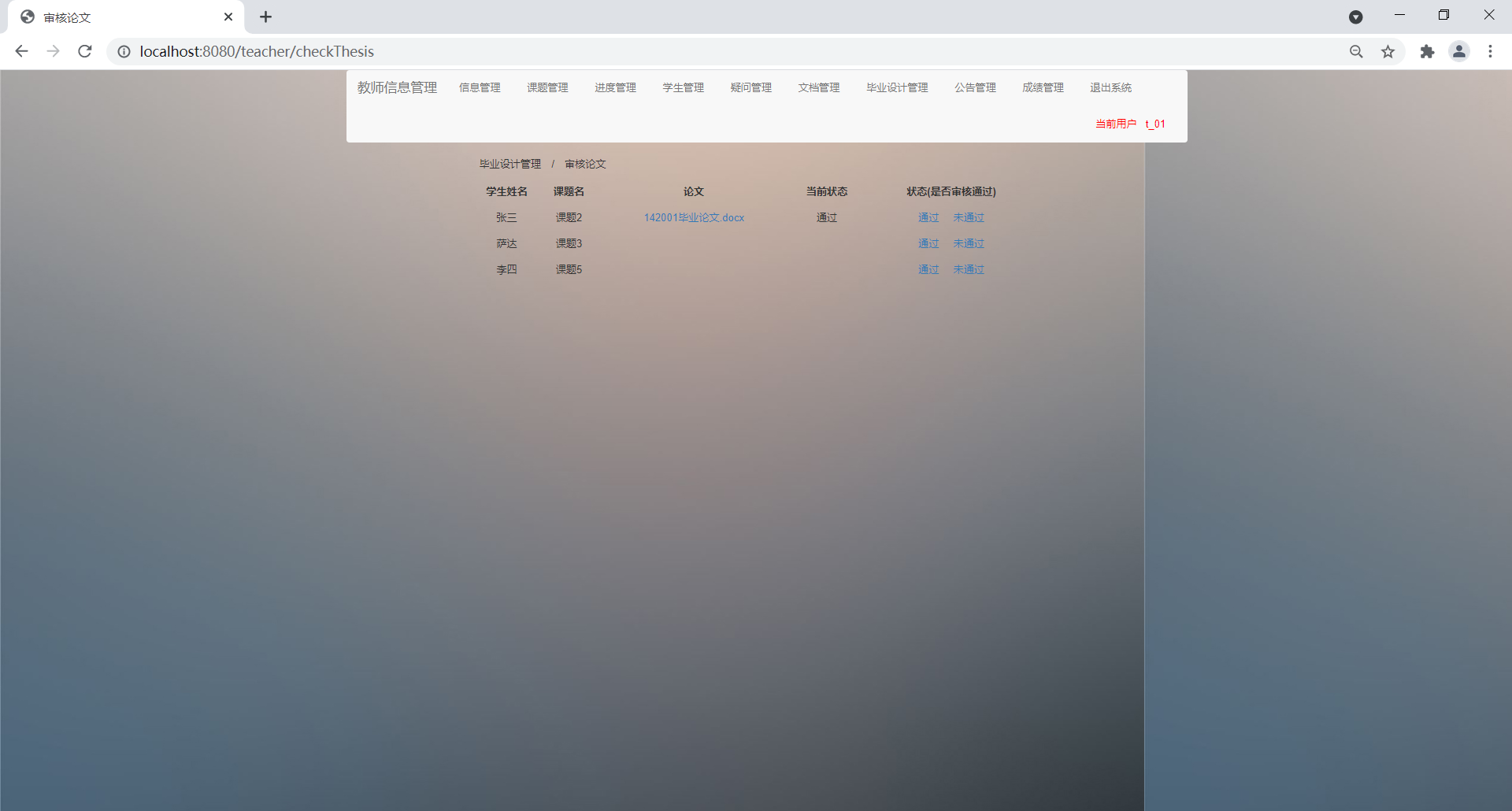Image resolution: width=1512 pixels, height=811 pixels.
Task: Click 张三's current status 通过
Action: pyautogui.click(x=826, y=217)
